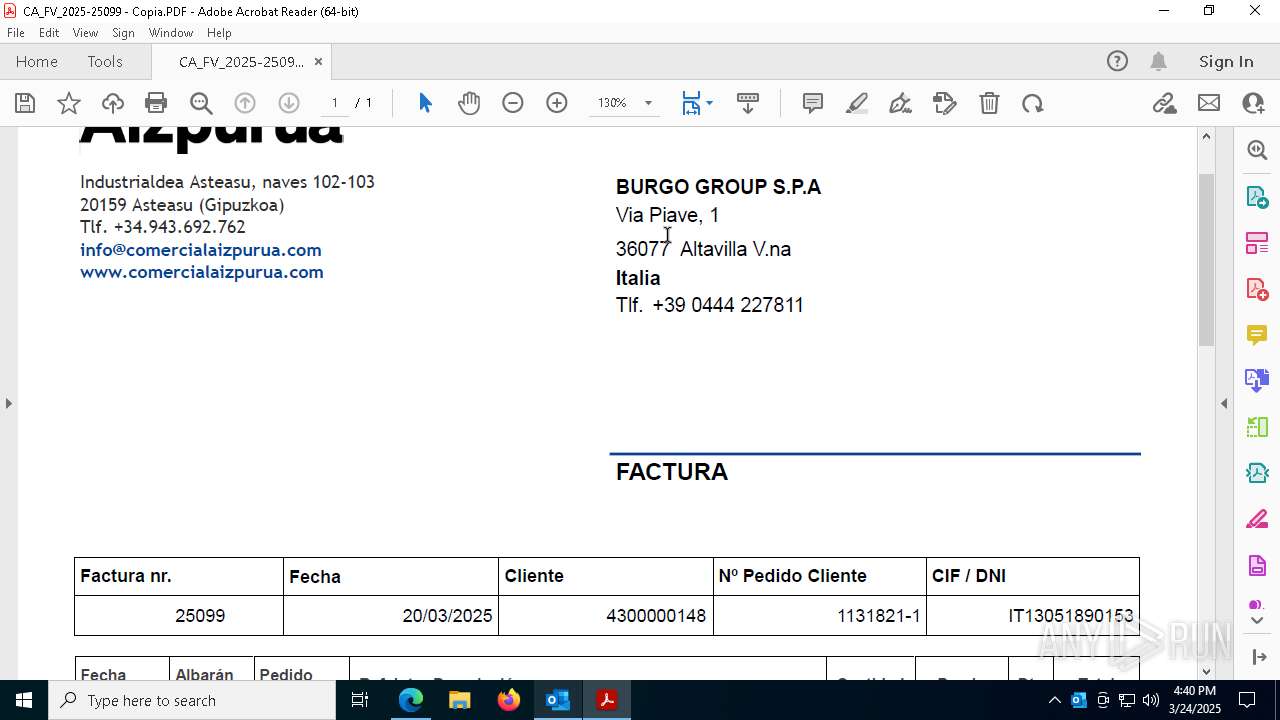This screenshot has height=720, width=1280.
Task: Switch to the Home tab
Action: (37, 61)
